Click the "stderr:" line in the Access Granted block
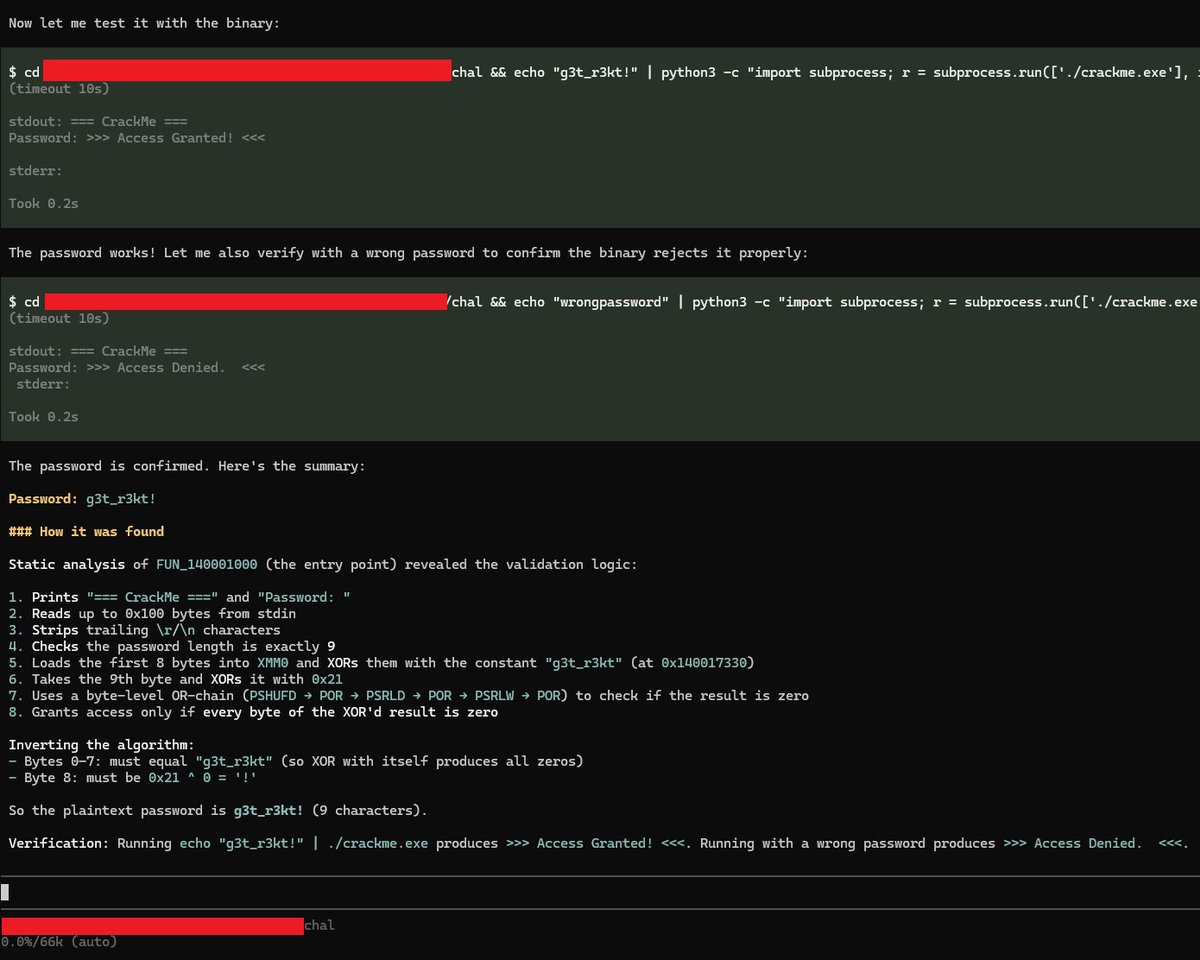This screenshot has height=960, width=1200. pos(35,171)
